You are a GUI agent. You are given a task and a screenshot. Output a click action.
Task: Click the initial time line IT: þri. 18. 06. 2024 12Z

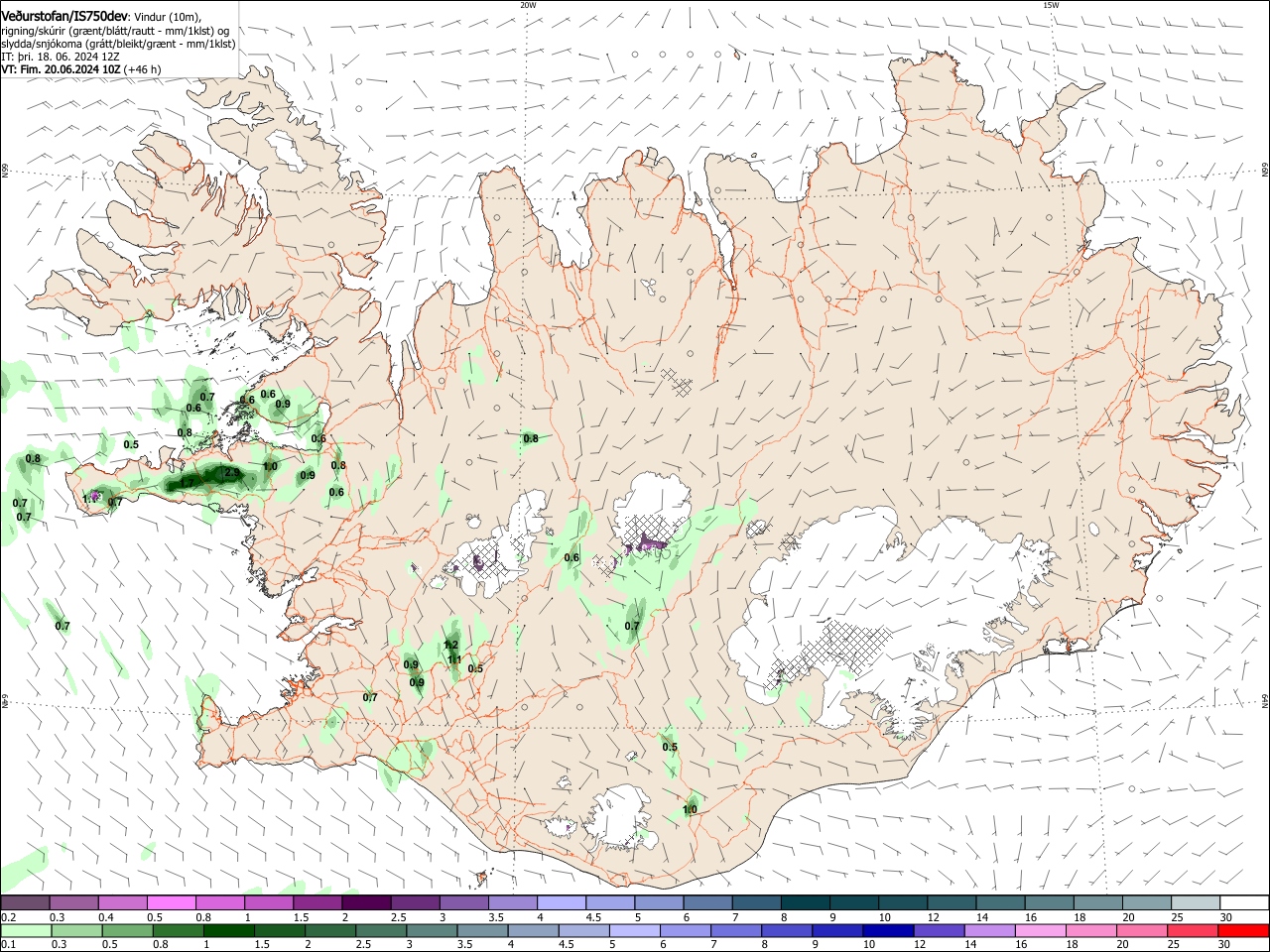pyautogui.click(x=61, y=57)
